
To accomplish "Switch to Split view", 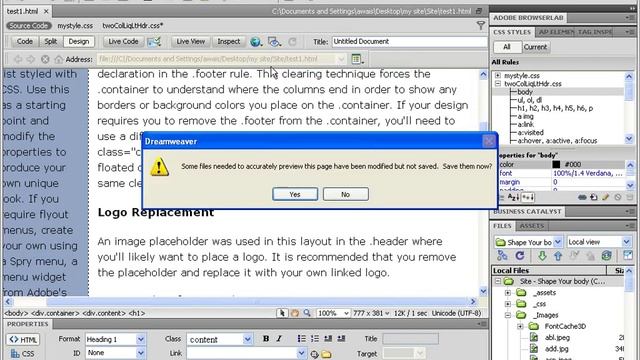I will tap(51, 42).
